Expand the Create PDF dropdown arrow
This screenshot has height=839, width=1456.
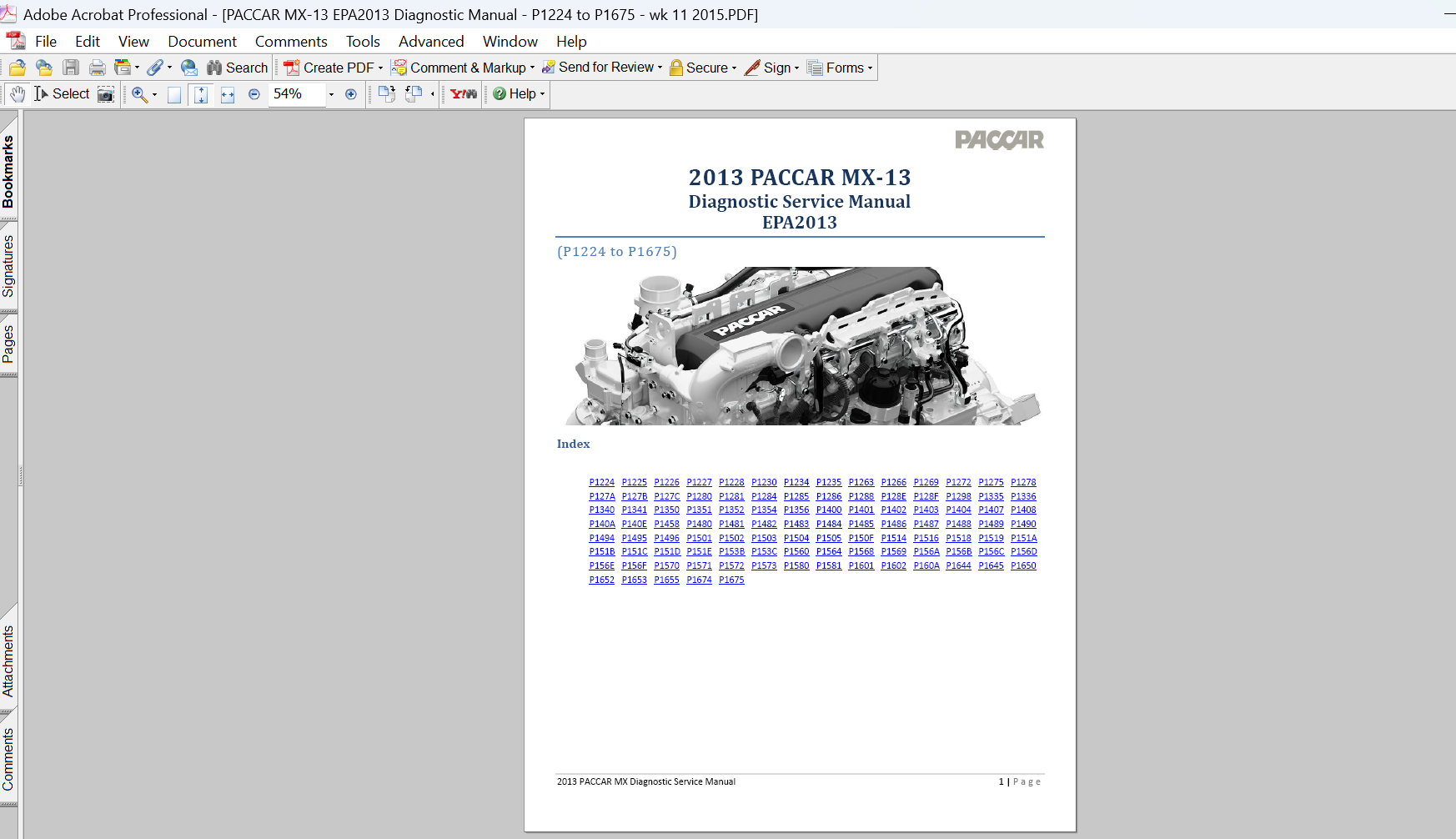[381, 68]
